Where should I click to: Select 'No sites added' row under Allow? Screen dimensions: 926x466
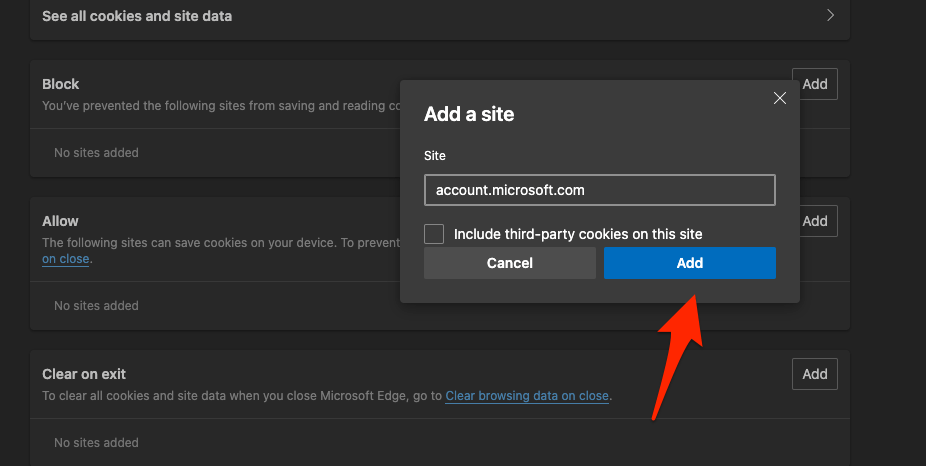coord(96,306)
